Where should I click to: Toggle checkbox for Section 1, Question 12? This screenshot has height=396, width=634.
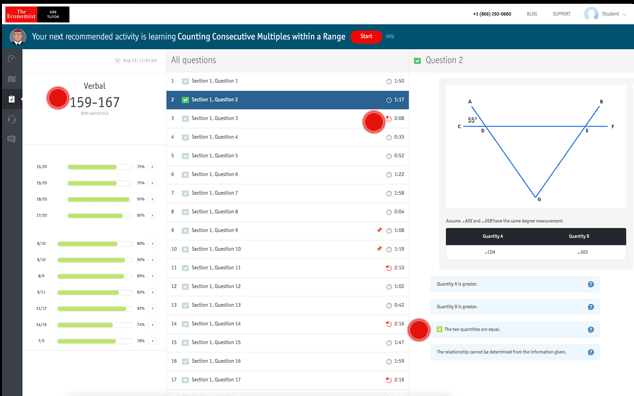pos(185,286)
